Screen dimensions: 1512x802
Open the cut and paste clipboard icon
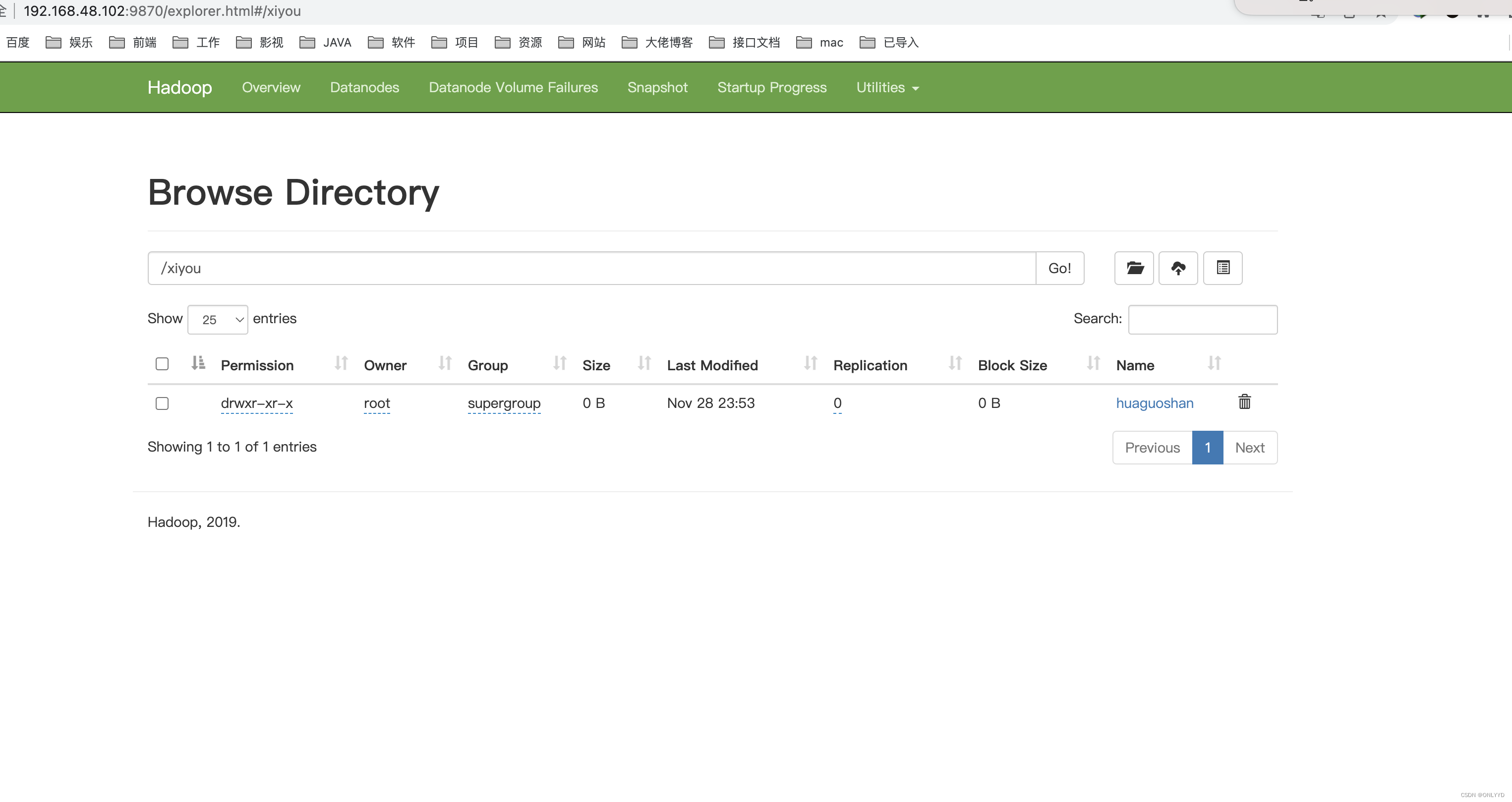[x=1222, y=268]
